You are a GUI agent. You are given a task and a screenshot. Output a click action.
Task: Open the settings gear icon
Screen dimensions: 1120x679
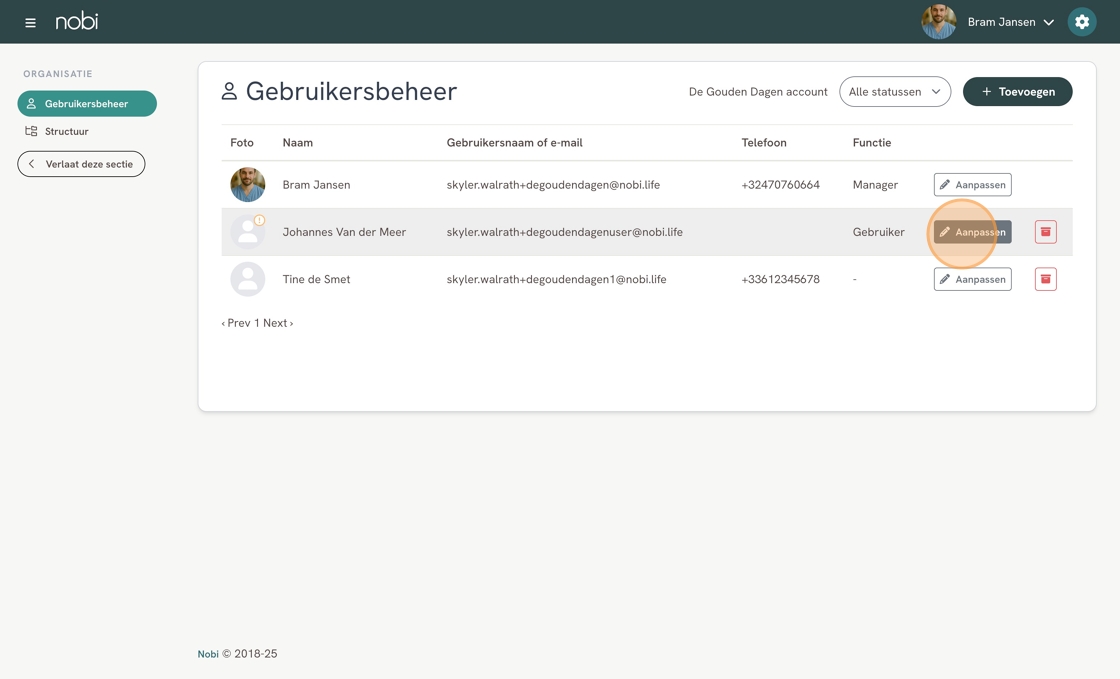click(1081, 22)
